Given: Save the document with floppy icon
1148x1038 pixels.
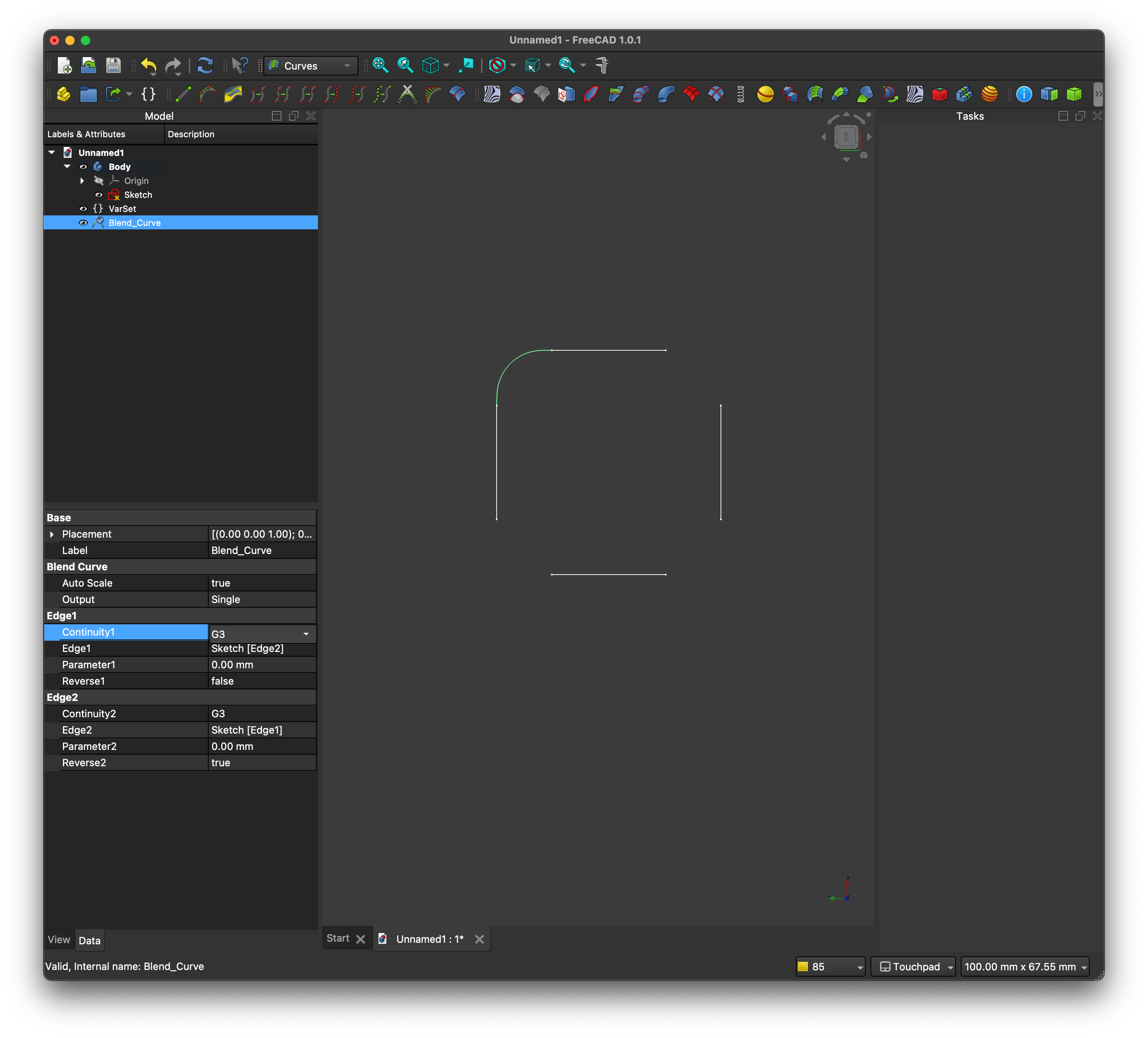Looking at the screenshot, I should [113, 66].
